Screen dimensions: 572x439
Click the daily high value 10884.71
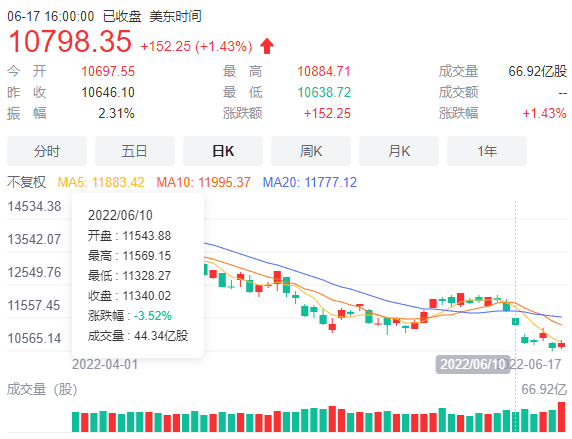click(324, 71)
